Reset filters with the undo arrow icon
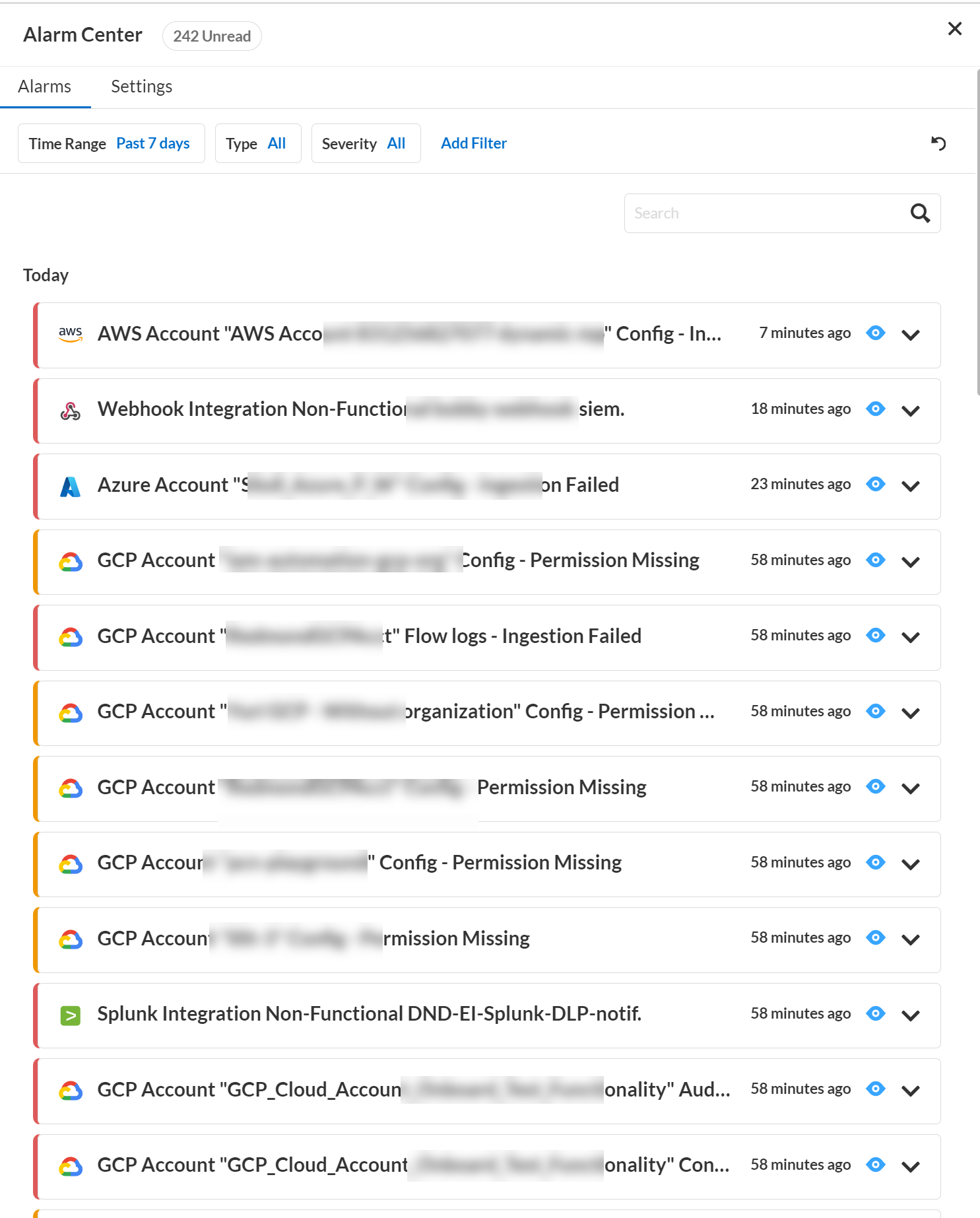The image size is (980, 1218). coord(938,143)
